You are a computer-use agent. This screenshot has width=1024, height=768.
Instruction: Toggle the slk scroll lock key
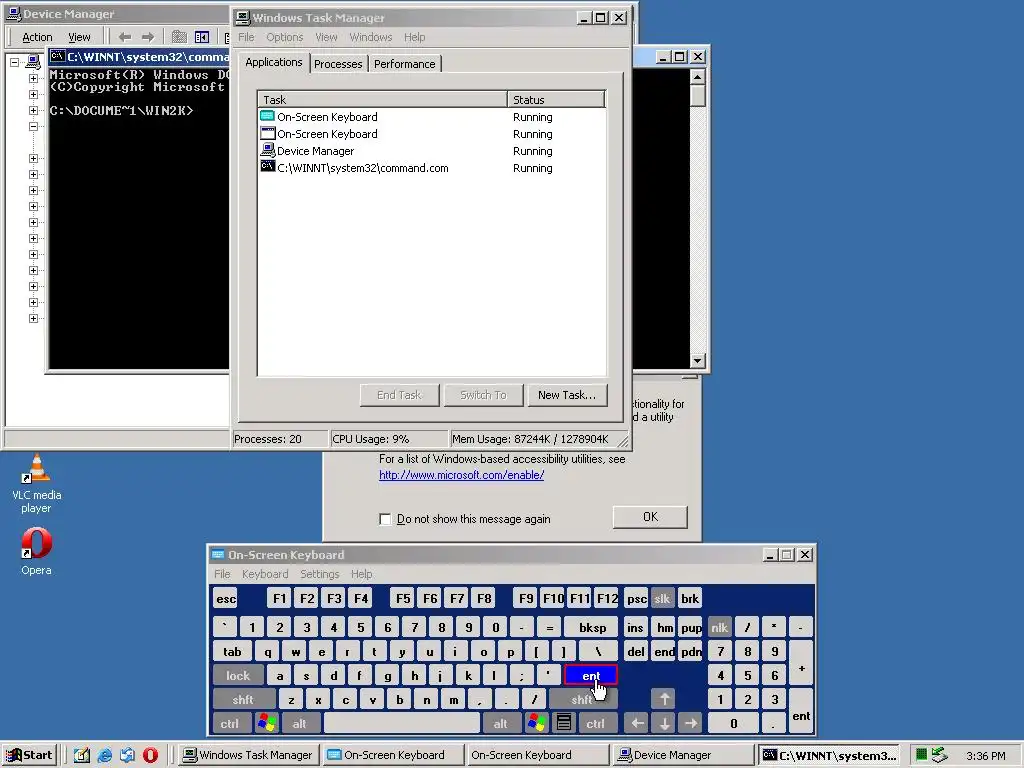662,598
